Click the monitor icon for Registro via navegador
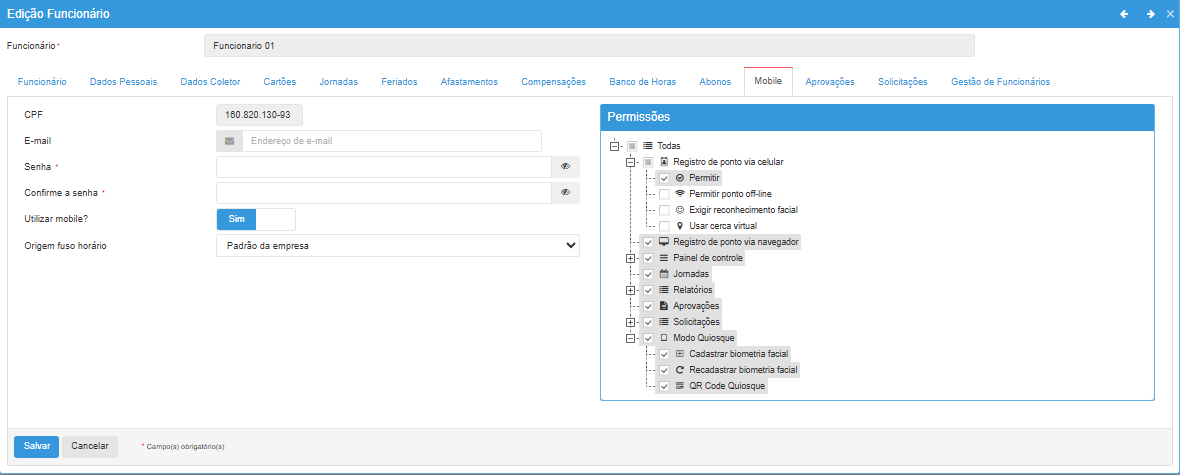1180x475 pixels. 664,242
